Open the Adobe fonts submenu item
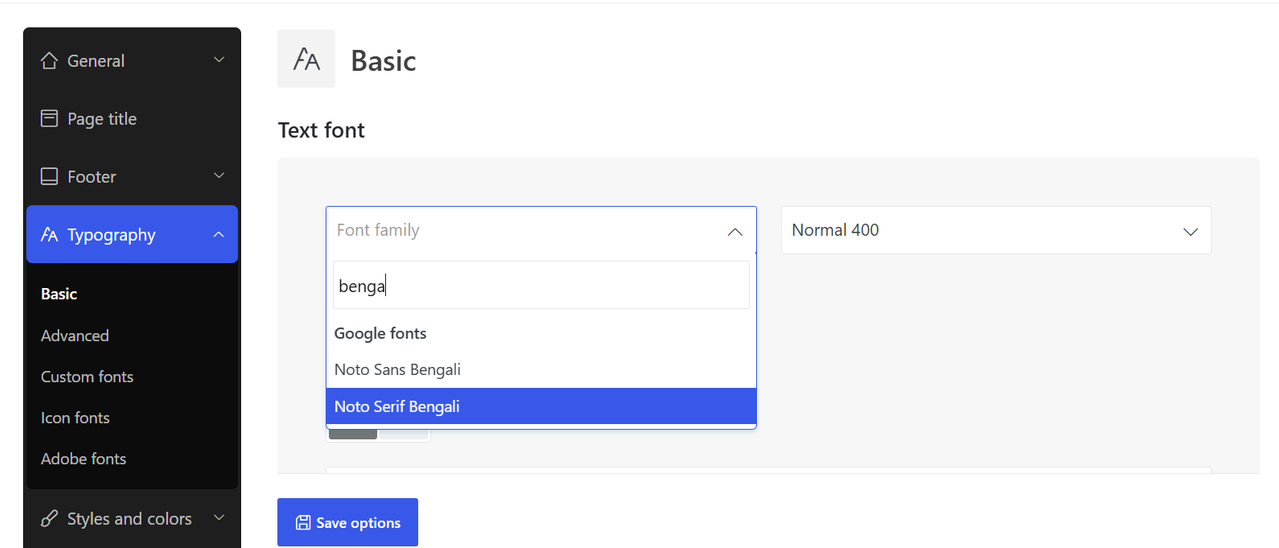The height and width of the screenshot is (548, 1279). (x=84, y=459)
